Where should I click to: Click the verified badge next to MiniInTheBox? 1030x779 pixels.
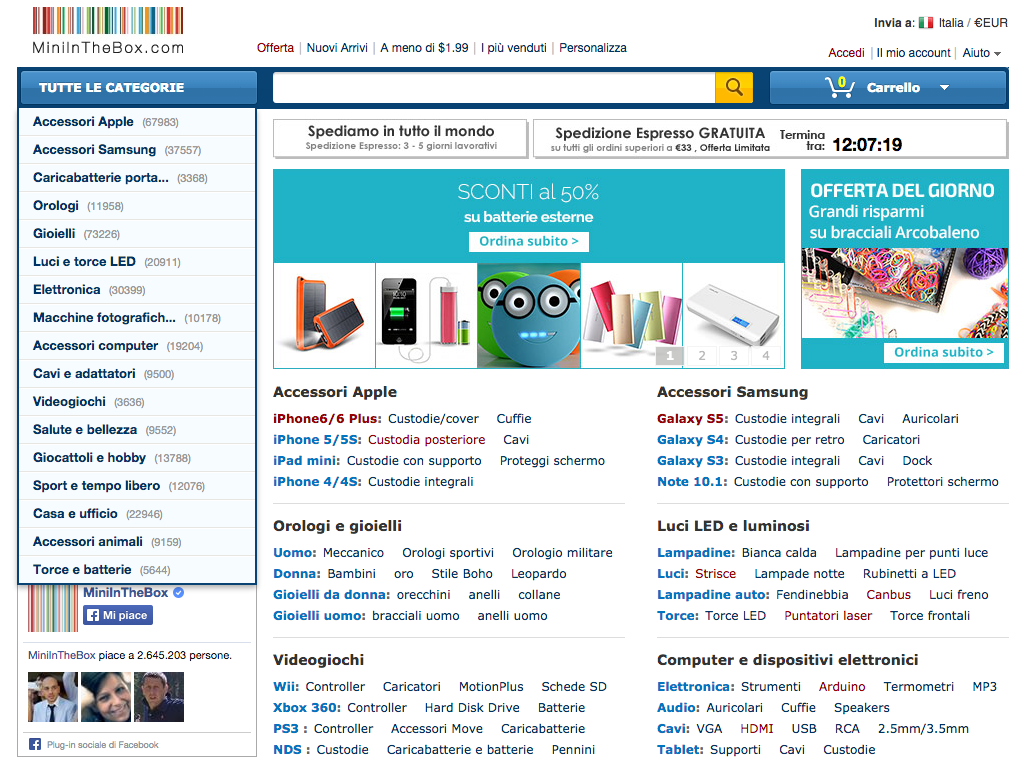179,592
